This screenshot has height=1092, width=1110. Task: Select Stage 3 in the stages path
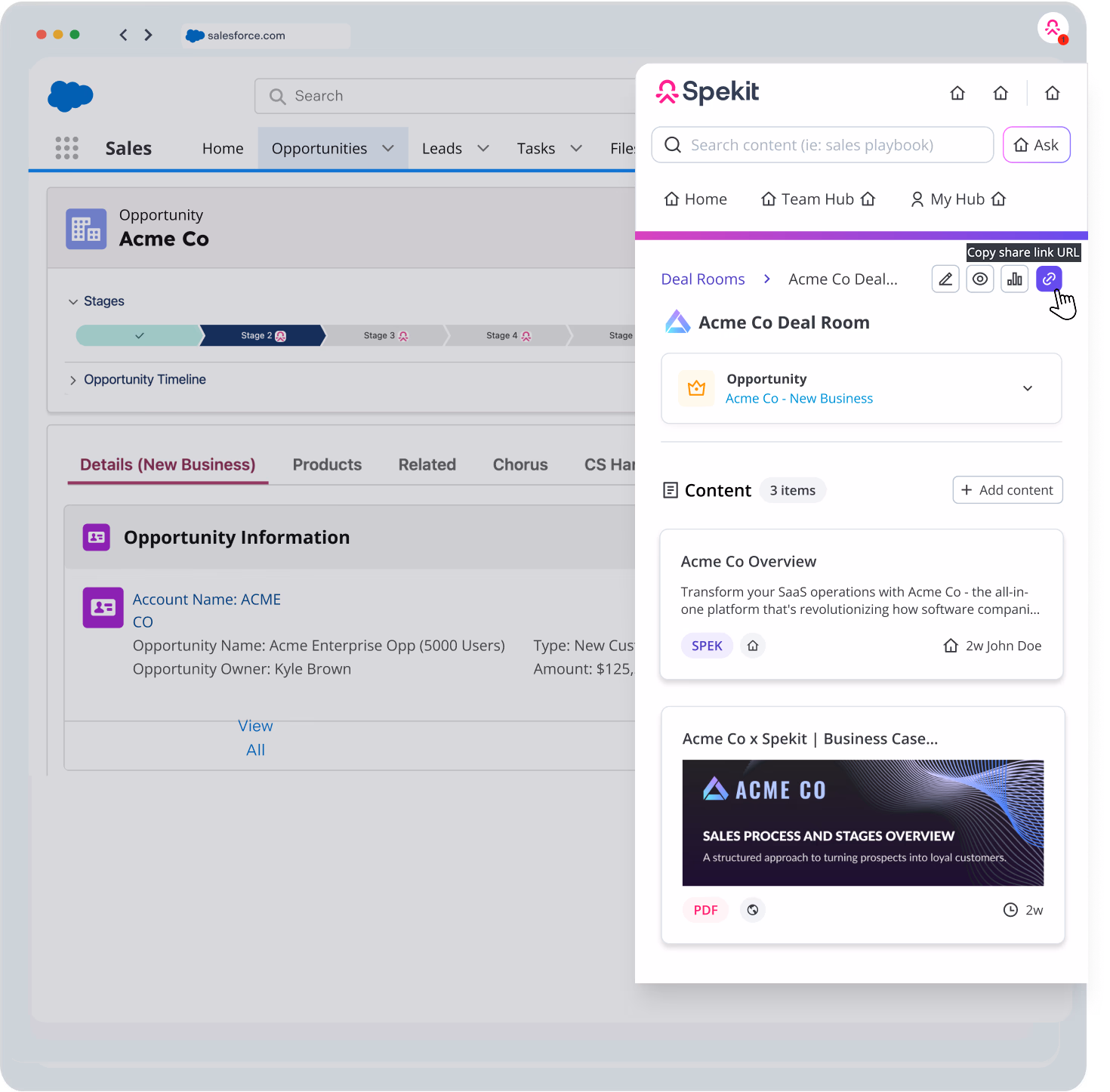[385, 335]
